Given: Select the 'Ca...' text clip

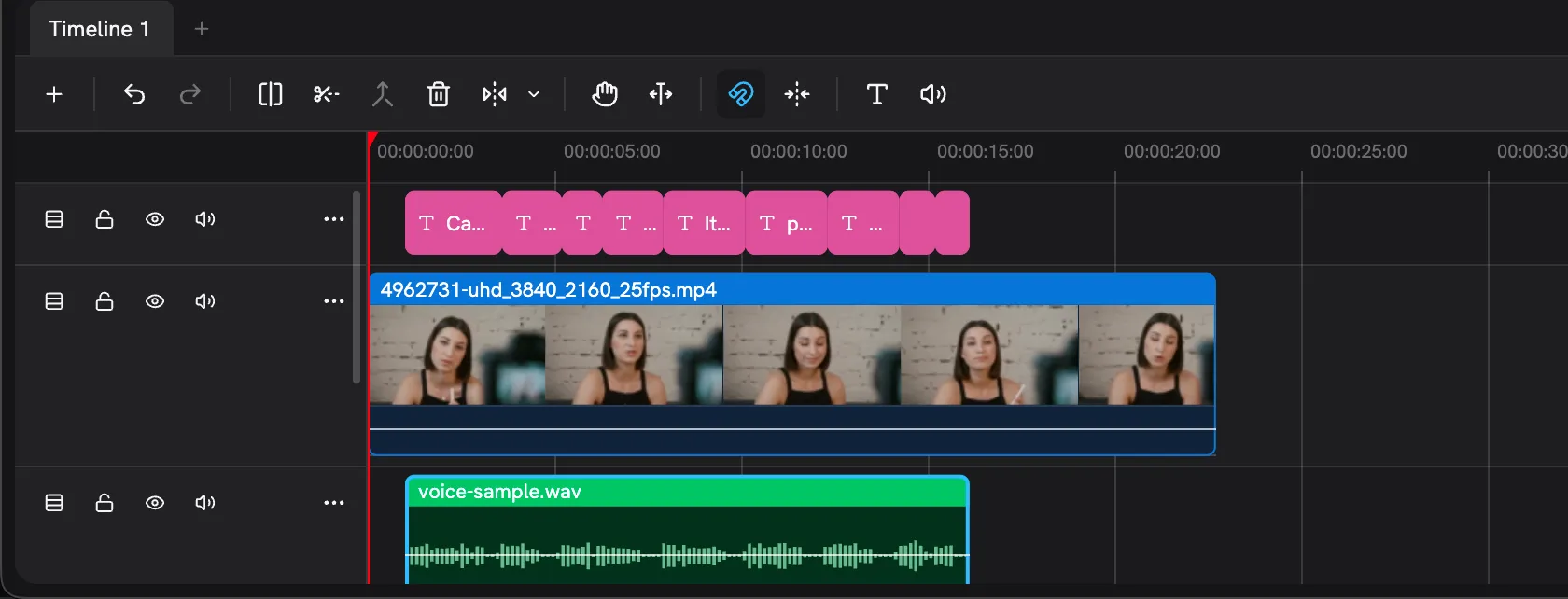Looking at the screenshot, I should pos(453,223).
